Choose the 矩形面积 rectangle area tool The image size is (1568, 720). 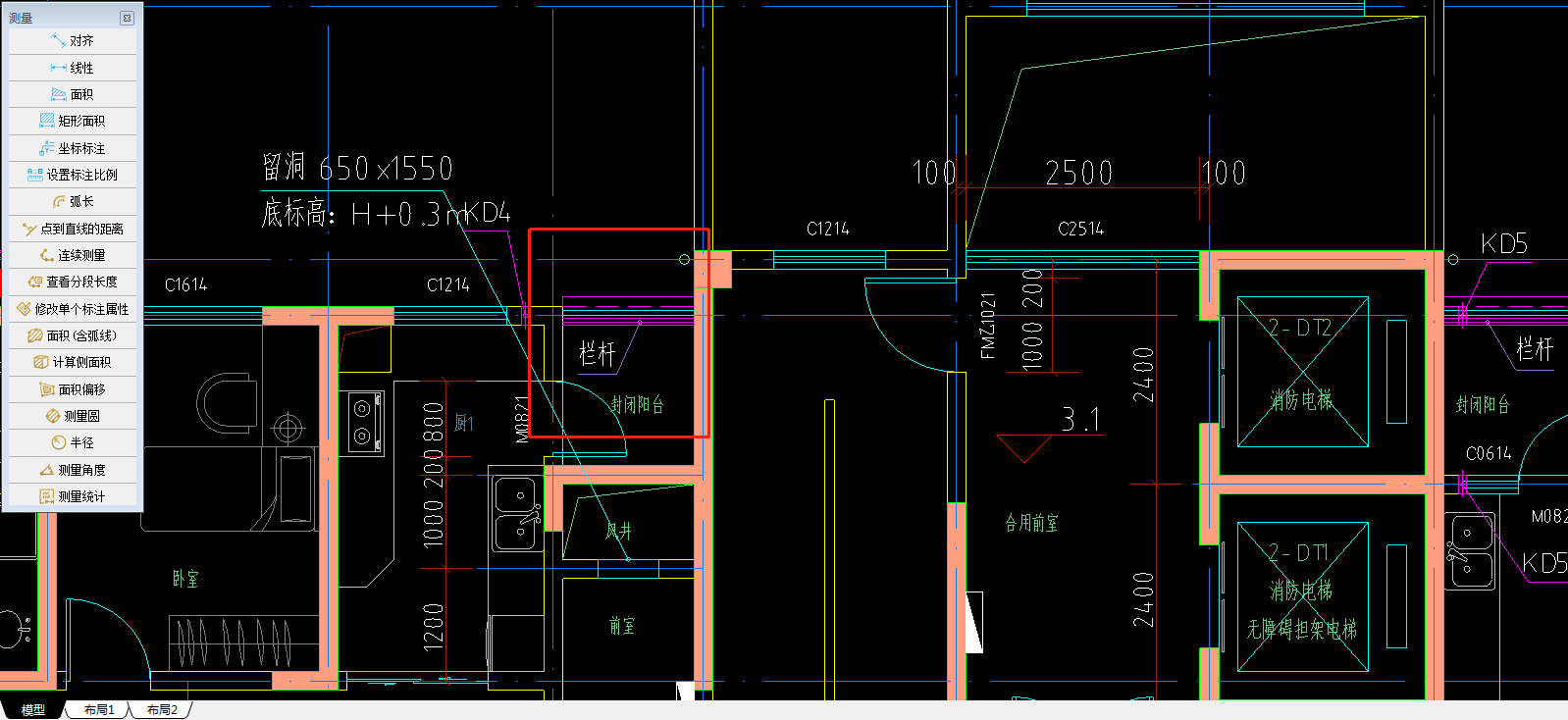pos(73,121)
